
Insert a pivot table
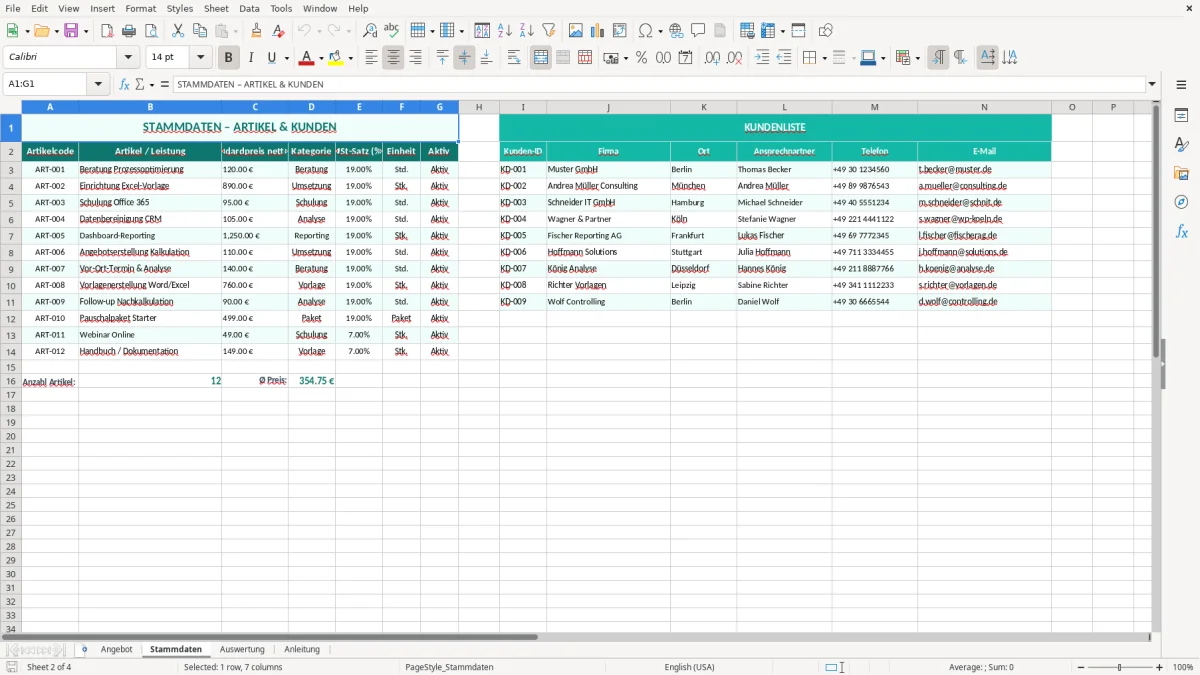click(x=620, y=31)
